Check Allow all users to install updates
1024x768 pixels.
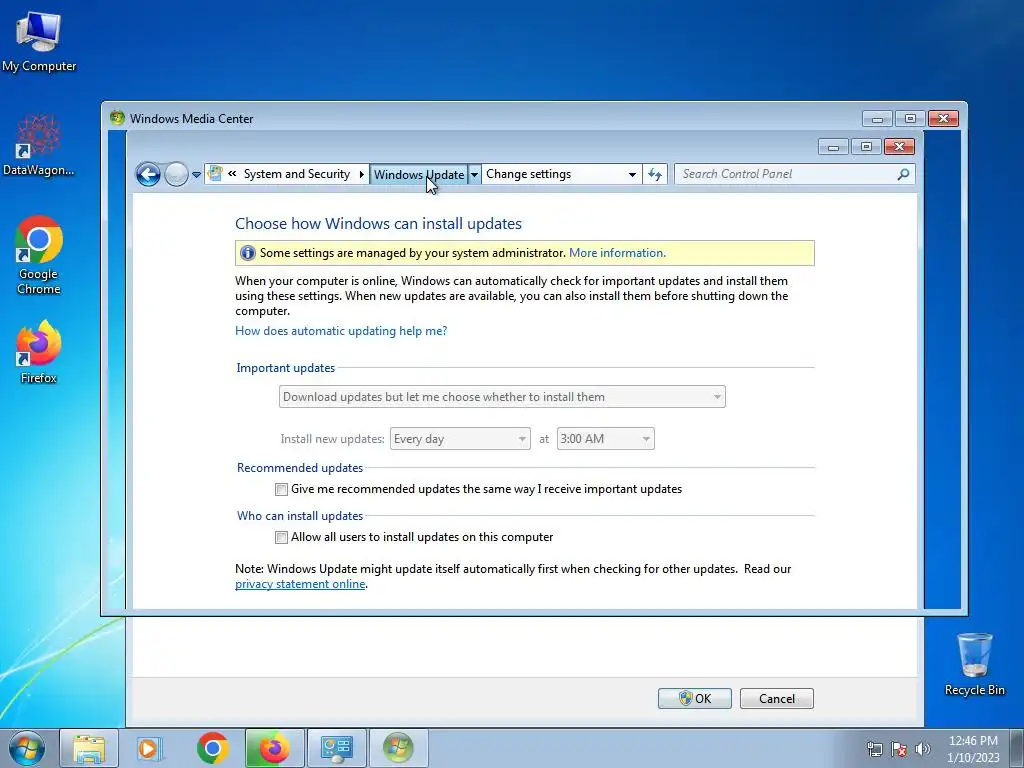[281, 537]
